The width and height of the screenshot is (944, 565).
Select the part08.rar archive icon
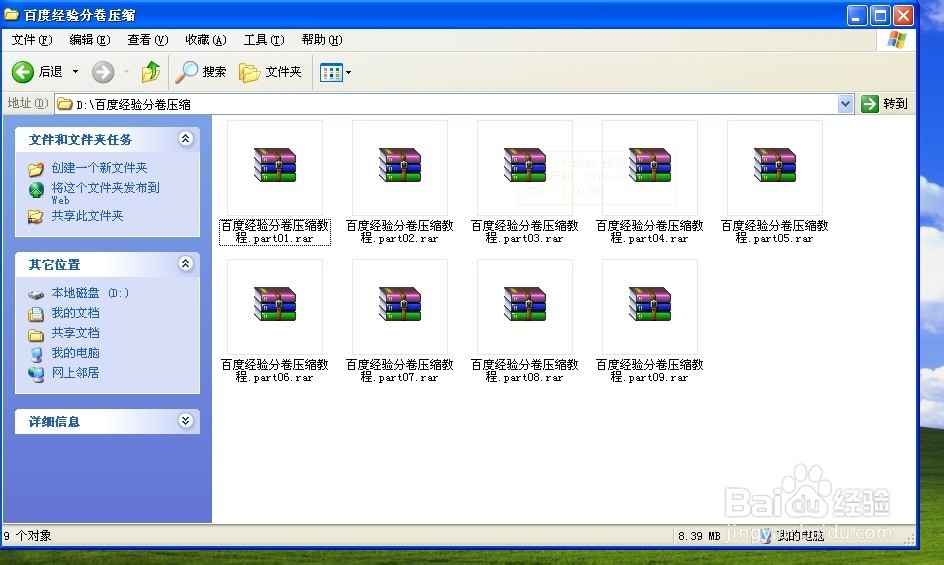pos(525,304)
